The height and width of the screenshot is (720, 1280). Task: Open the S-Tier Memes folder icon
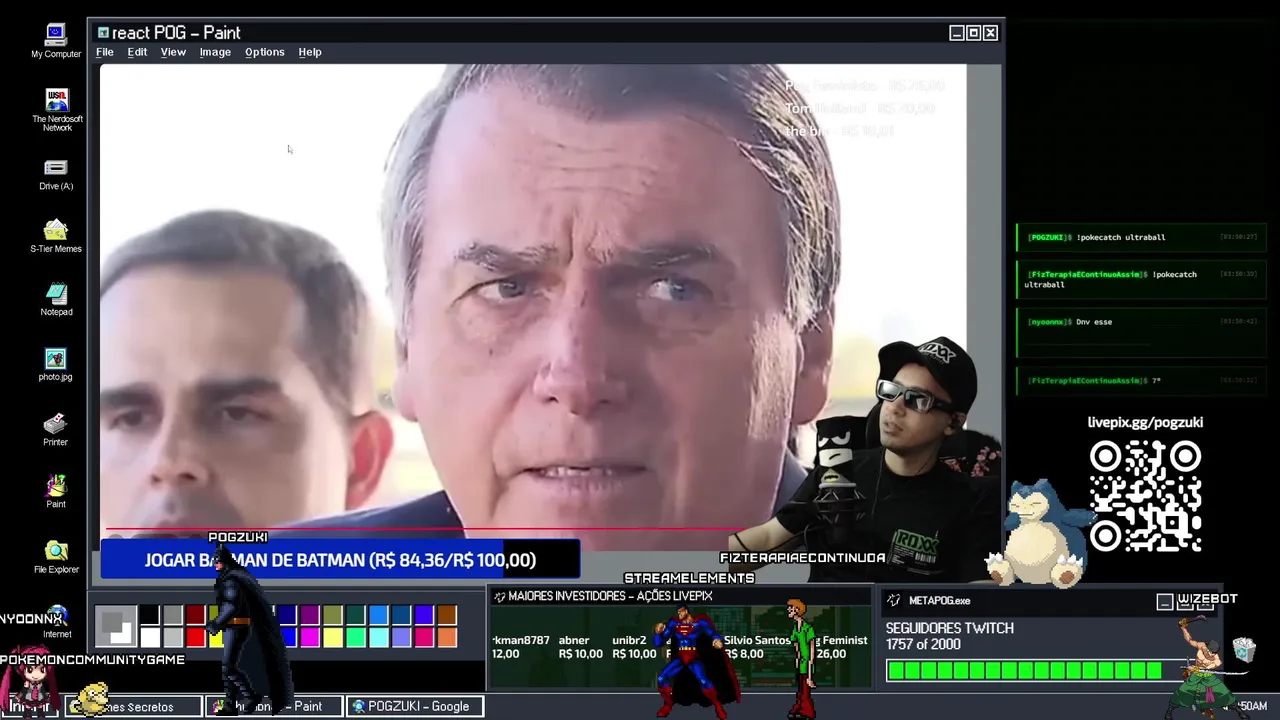tap(56, 236)
